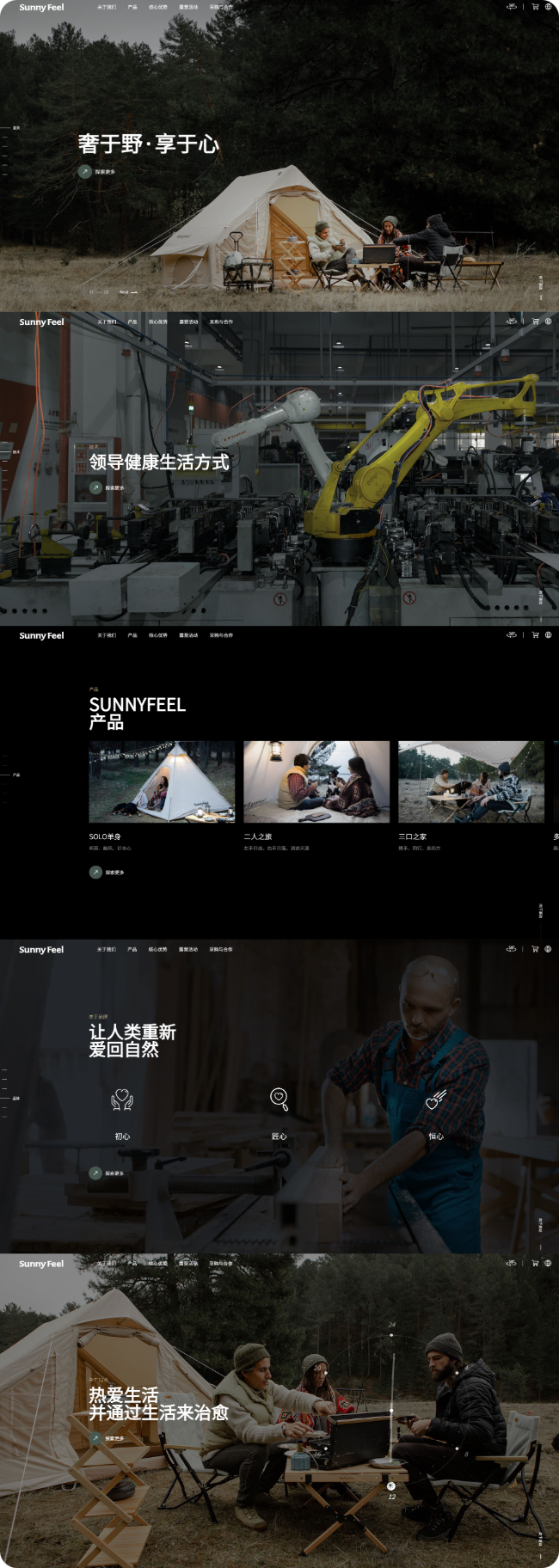Viewport: 559px width, 1568px height.
Task: Open 采购与合作 in the black product section navigation
Action: pos(221,635)
